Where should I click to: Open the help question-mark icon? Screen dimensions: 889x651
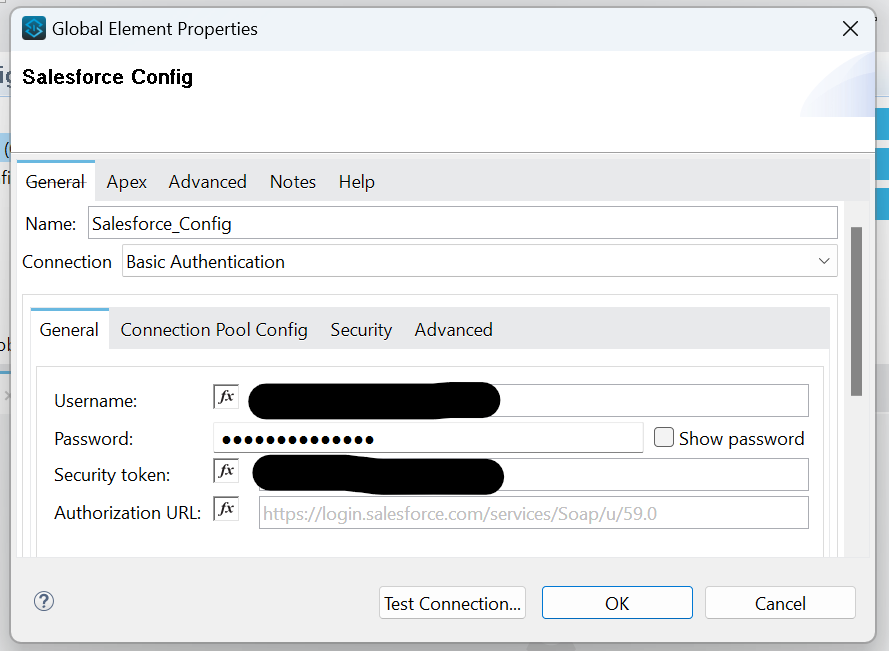[x=43, y=601]
